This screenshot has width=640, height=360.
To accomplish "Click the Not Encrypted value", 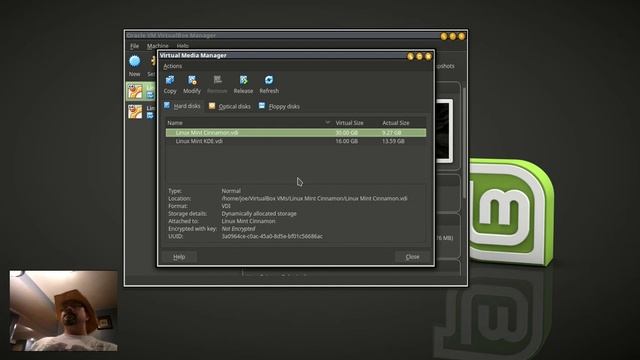I will coord(238,229).
